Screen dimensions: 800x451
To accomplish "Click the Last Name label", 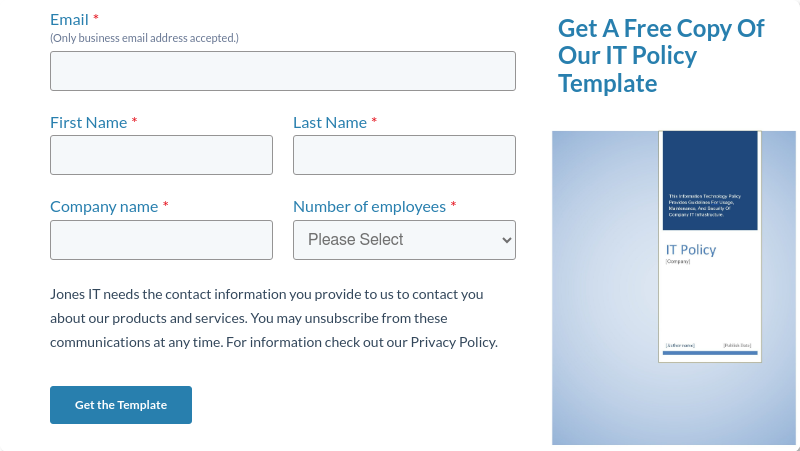I will pyautogui.click(x=330, y=122).
